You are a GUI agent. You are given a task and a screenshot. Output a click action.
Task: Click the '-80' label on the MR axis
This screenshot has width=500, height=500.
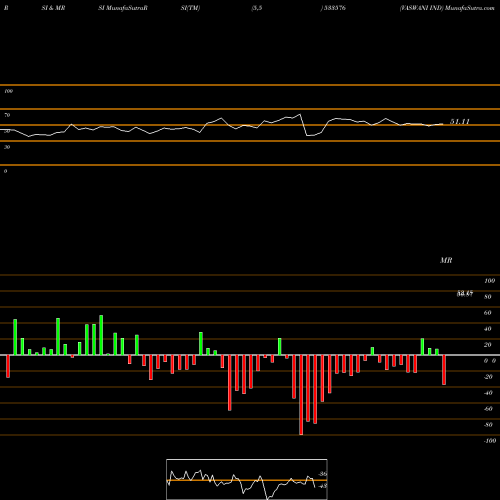488,425
